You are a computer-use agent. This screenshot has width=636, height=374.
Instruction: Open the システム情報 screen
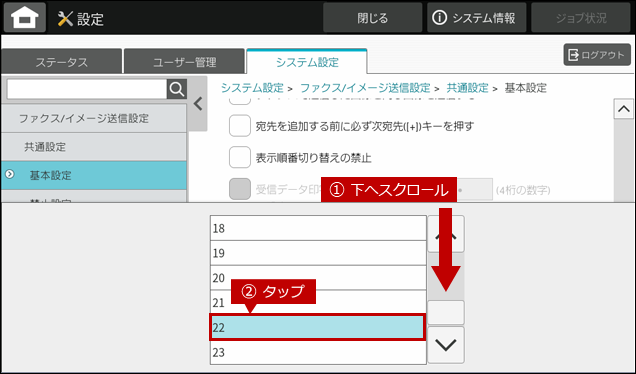(476, 18)
